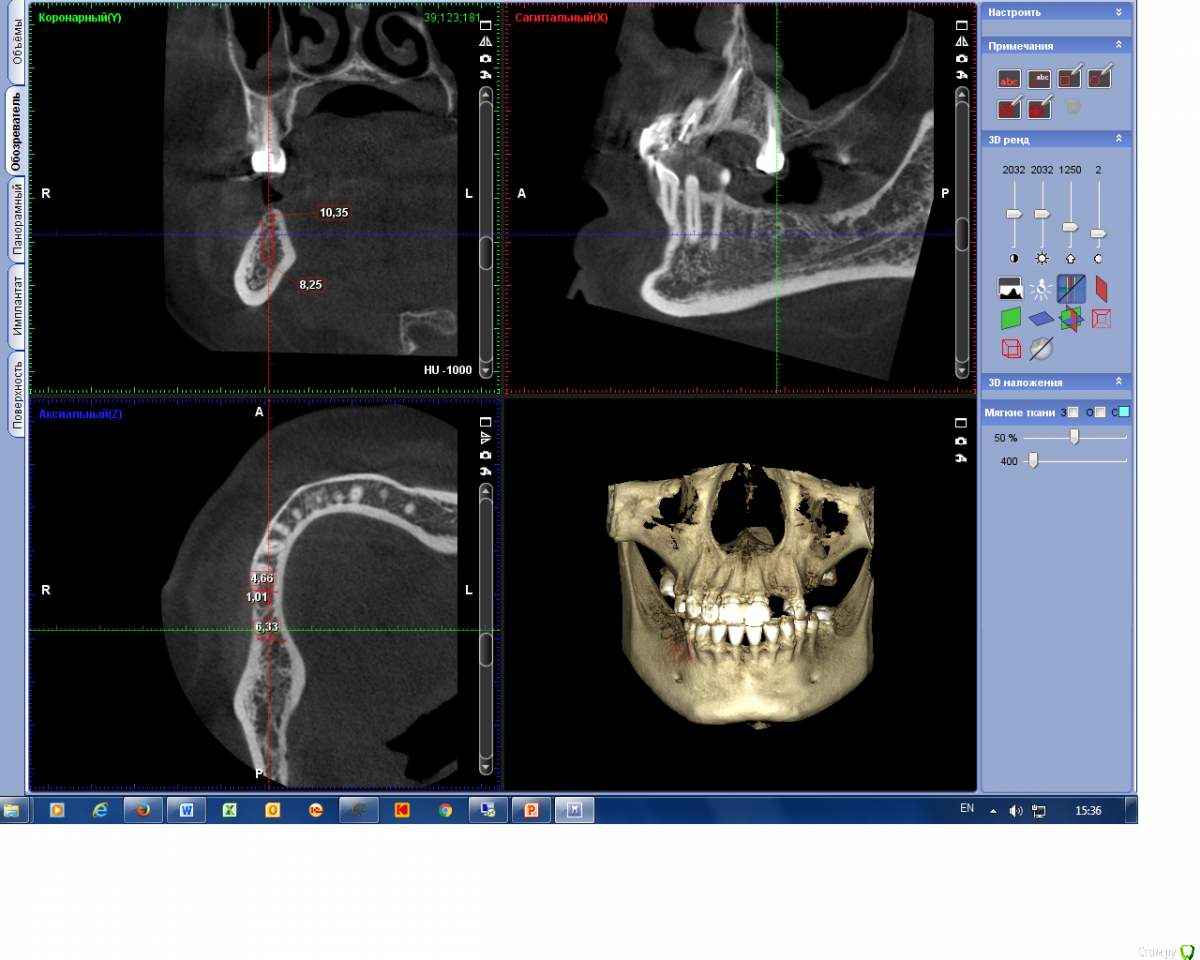
Task: Collapse the Примечания panel
Action: coord(1118,46)
